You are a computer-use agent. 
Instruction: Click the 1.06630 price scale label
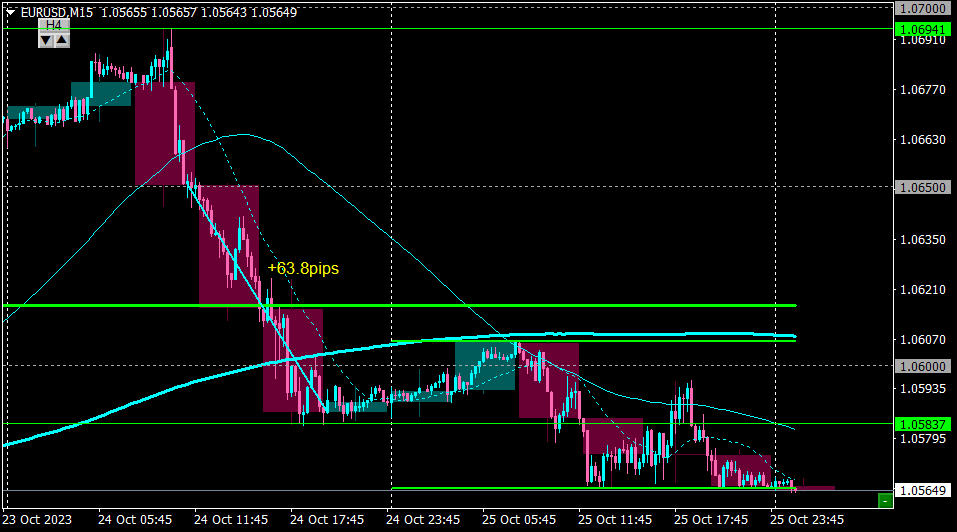coord(923,140)
